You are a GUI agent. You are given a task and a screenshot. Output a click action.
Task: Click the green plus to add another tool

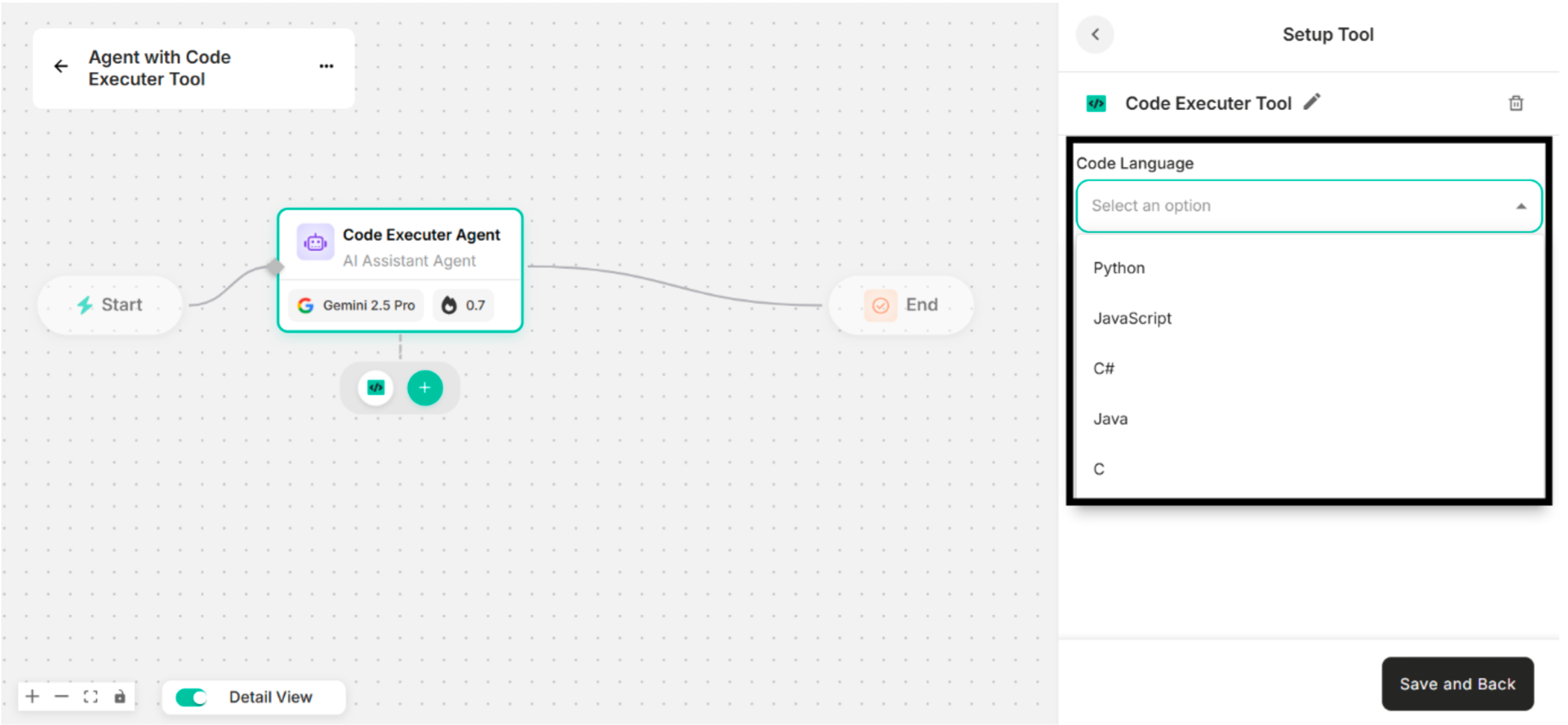tap(425, 387)
